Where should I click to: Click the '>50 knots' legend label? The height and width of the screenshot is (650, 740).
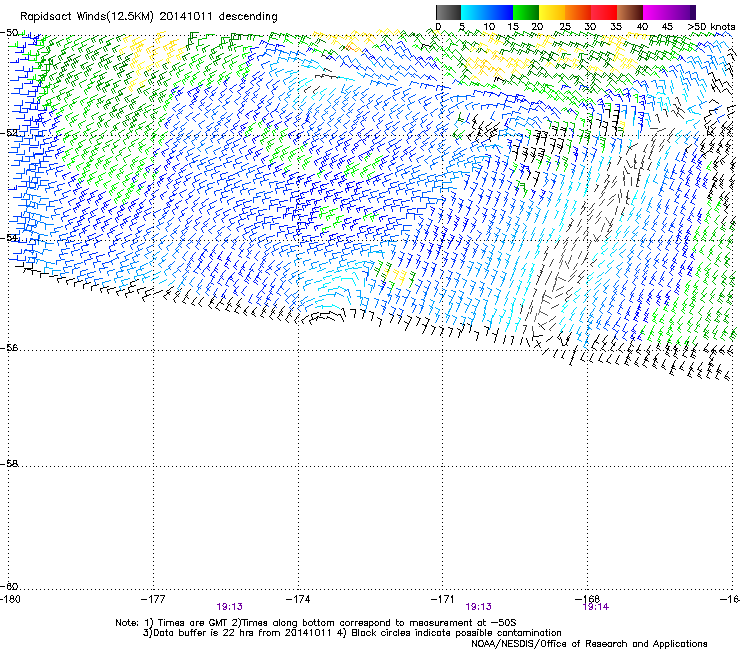(711, 26)
